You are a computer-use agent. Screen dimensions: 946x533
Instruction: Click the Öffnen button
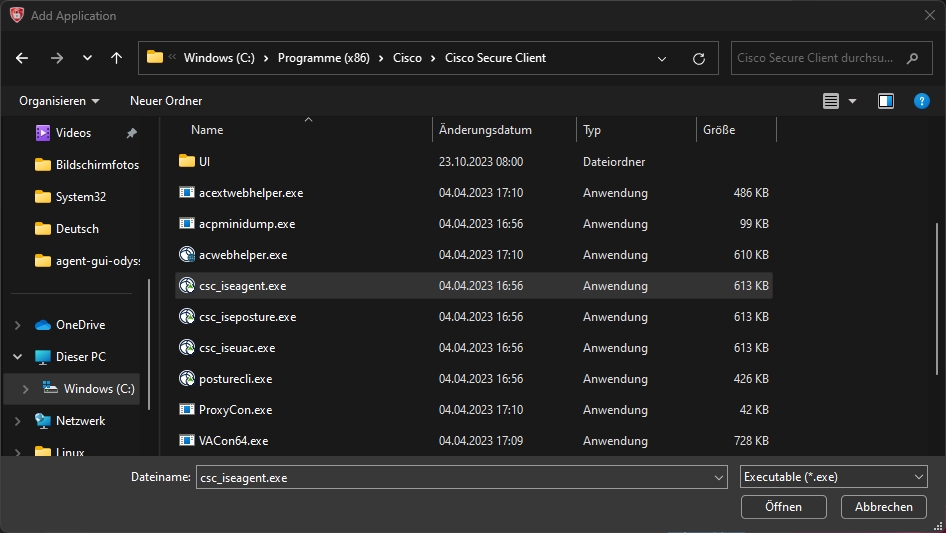[x=783, y=507]
